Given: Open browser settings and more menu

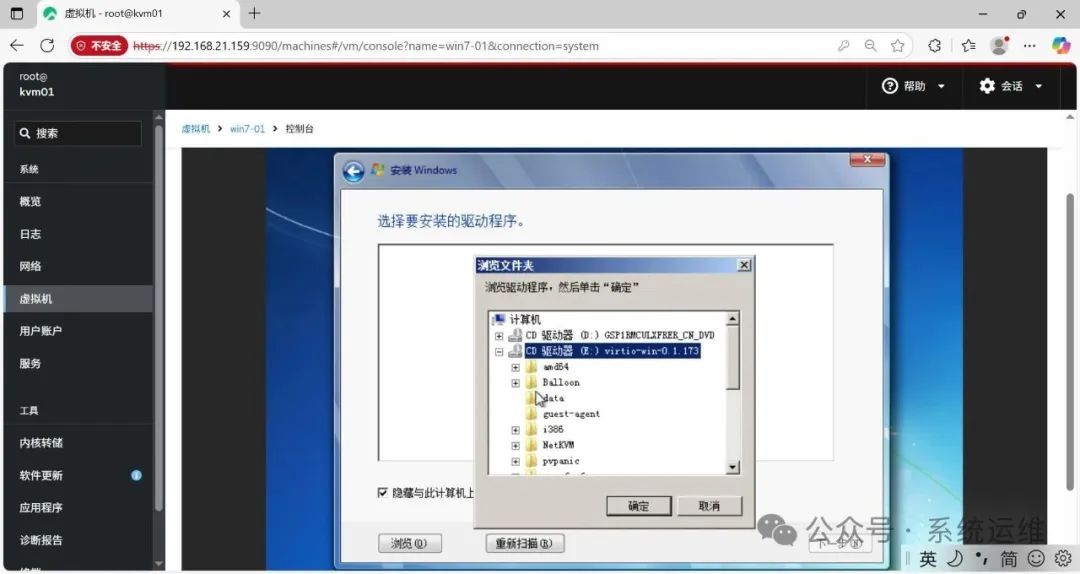Looking at the screenshot, I should click(1030, 45).
